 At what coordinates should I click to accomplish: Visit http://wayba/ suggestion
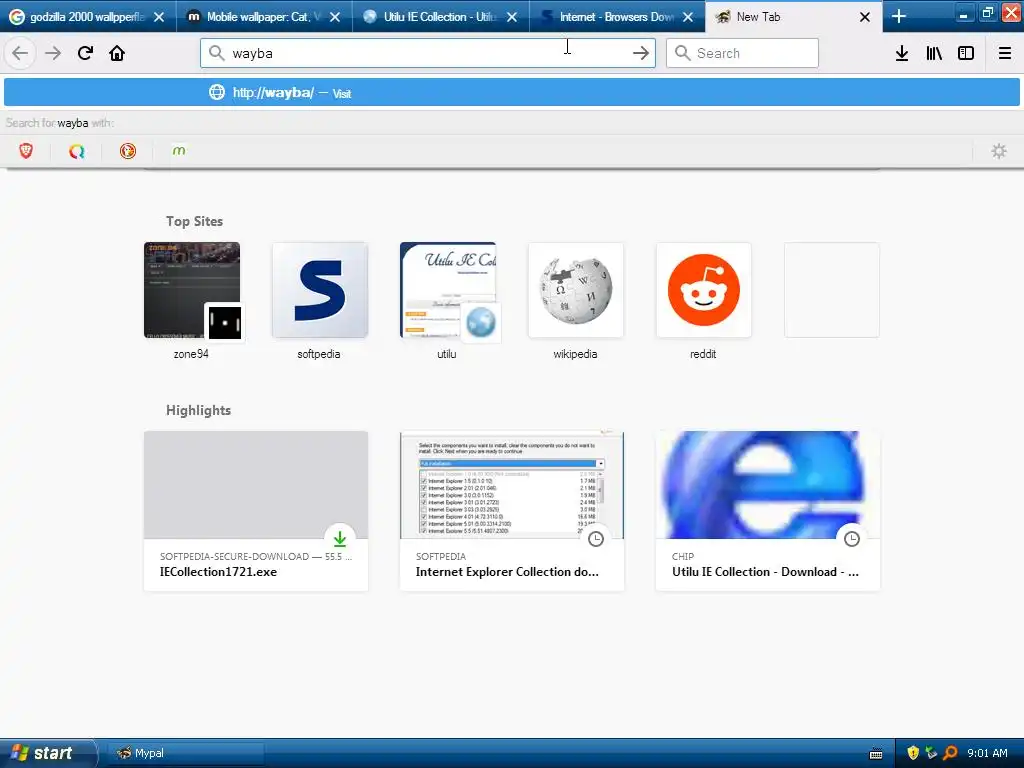pos(512,92)
